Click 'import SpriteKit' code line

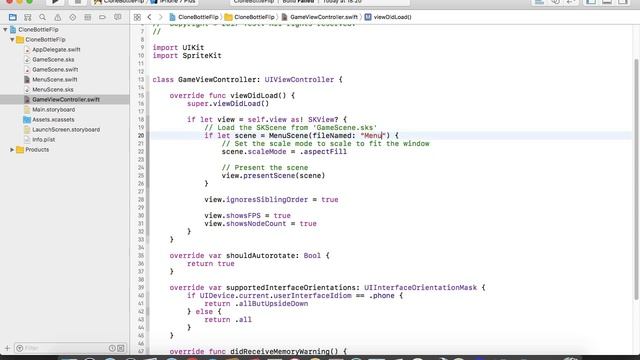tap(187, 56)
